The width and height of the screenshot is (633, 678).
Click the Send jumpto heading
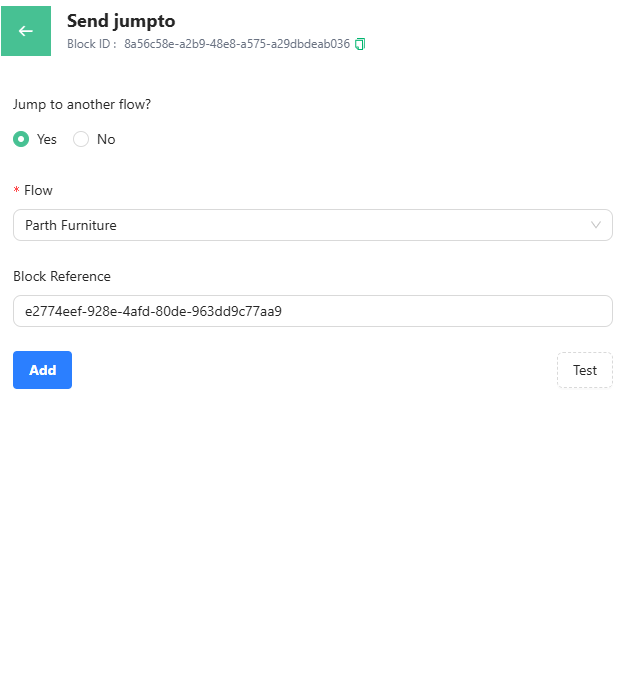121,21
